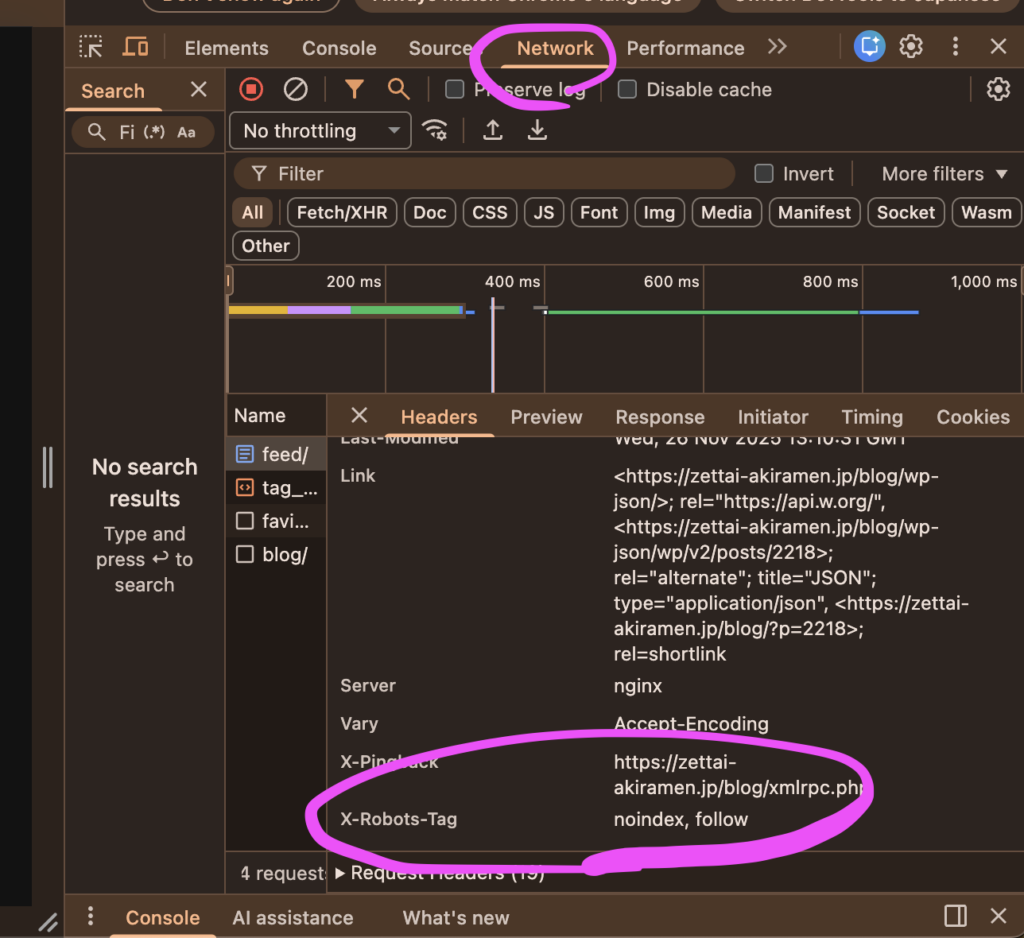This screenshot has height=938, width=1024.
Task: Expand the More filters dropdown
Action: point(944,174)
